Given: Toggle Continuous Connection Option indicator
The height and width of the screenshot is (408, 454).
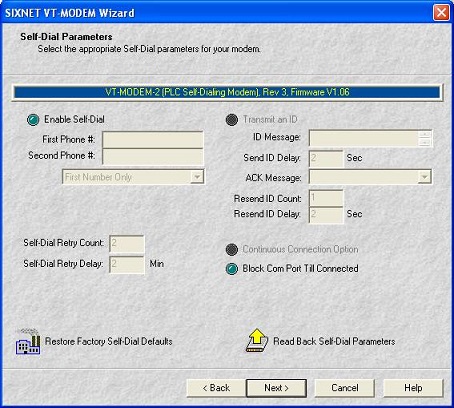Looking at the screenshot, I should click(232, 249).
